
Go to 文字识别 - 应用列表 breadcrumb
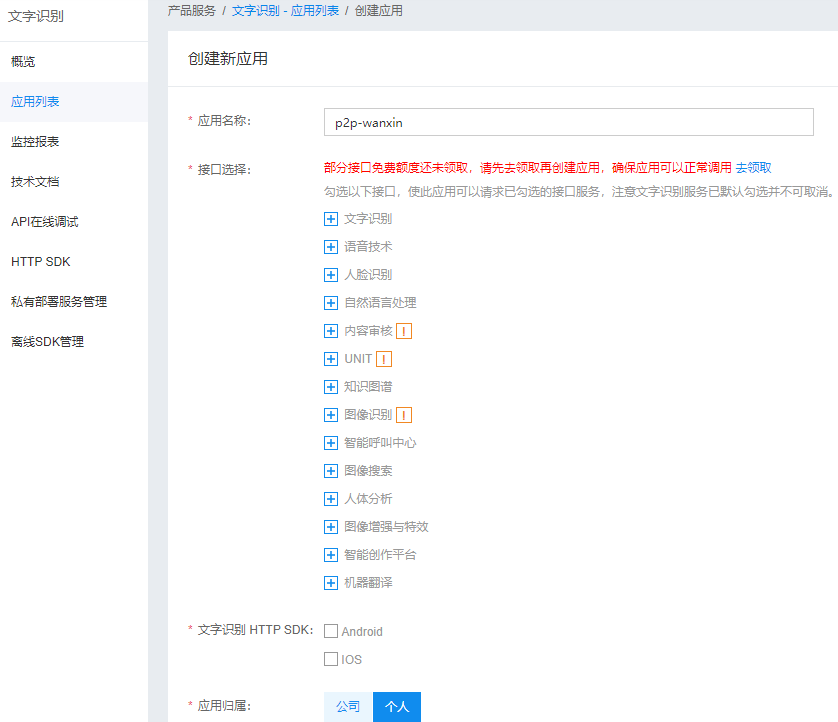285,11
